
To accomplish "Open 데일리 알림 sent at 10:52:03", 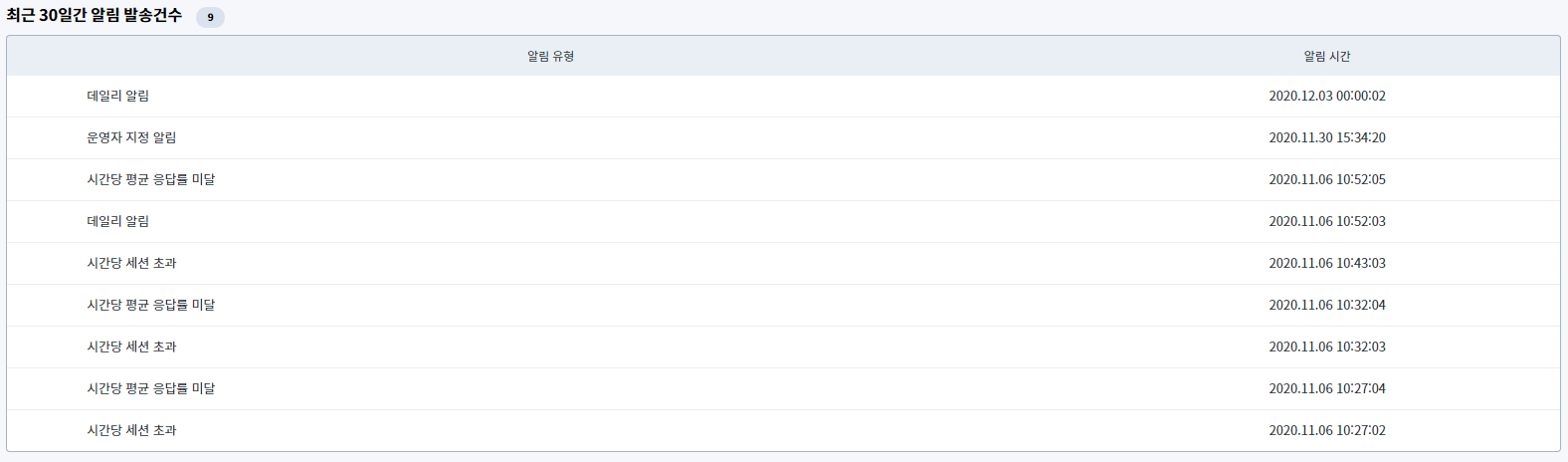I will [x=118, y=222].
